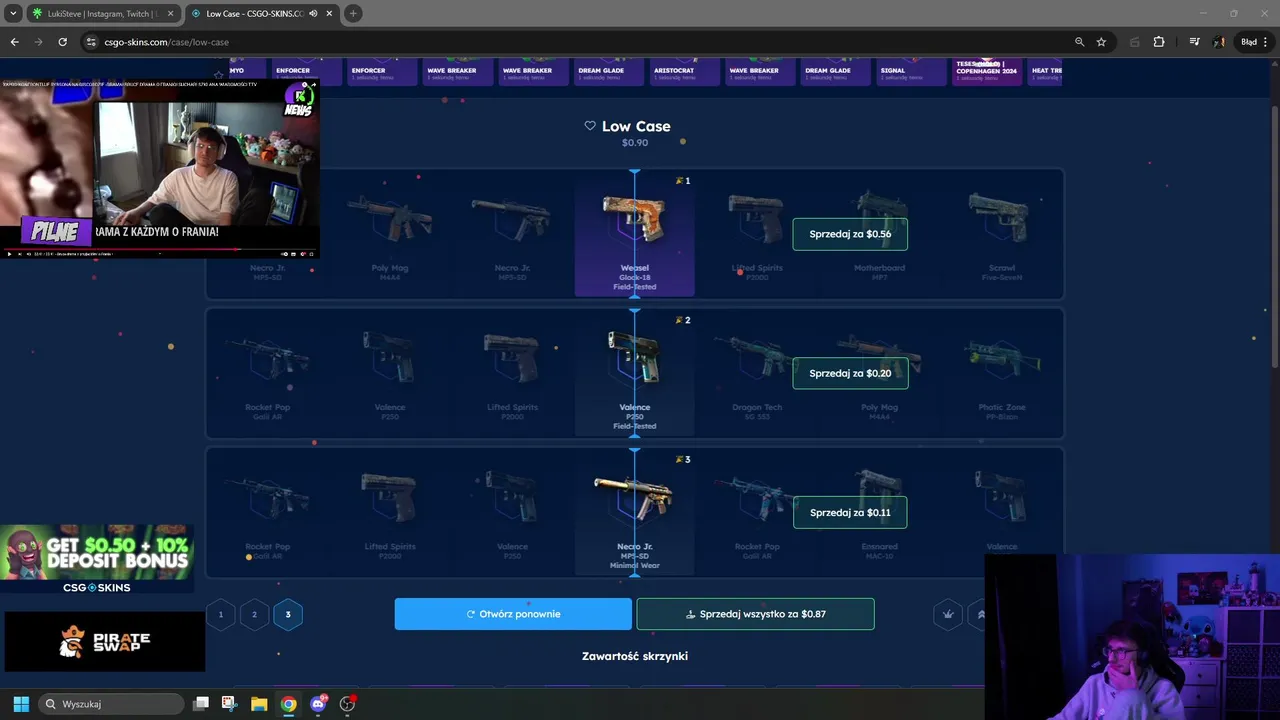Click the browser back arrow
1280x720 pixels.
tap(14, 42)
